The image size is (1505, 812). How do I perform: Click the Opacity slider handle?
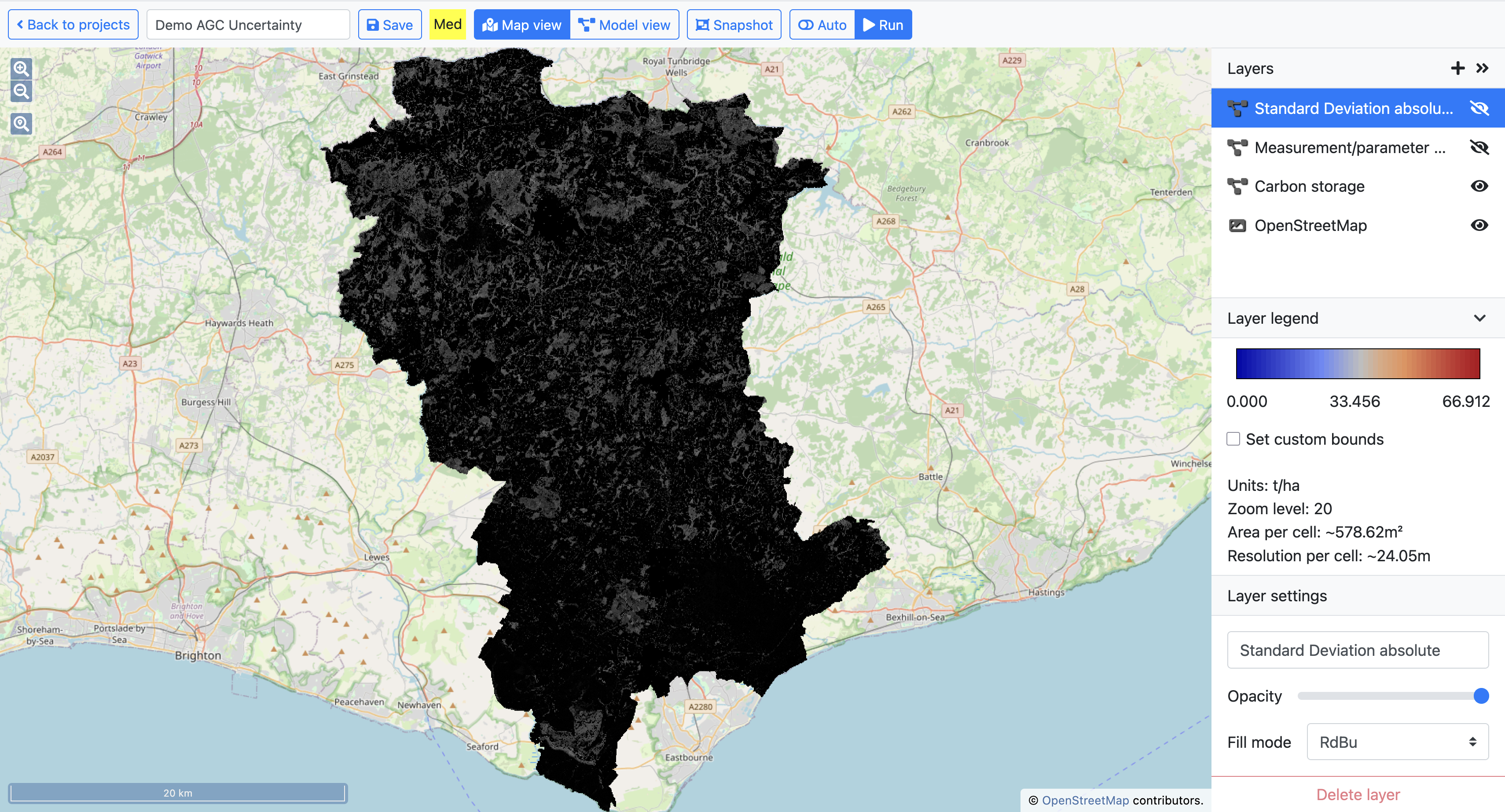(1480, 696)
